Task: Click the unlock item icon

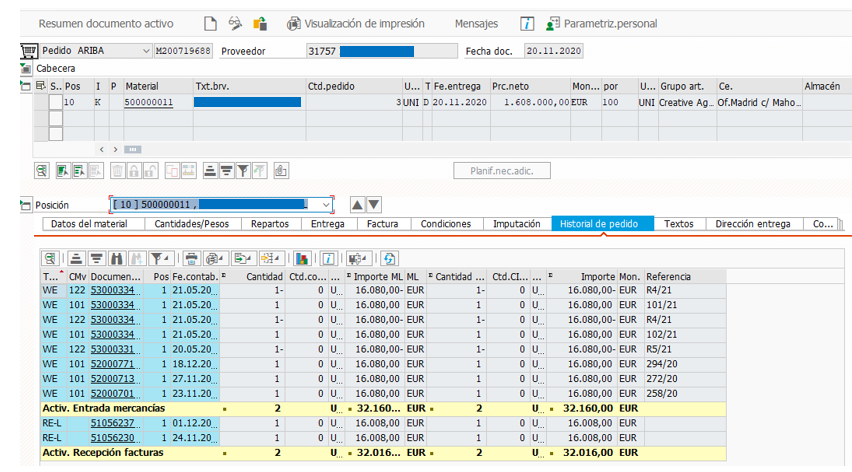Action: 151,171
